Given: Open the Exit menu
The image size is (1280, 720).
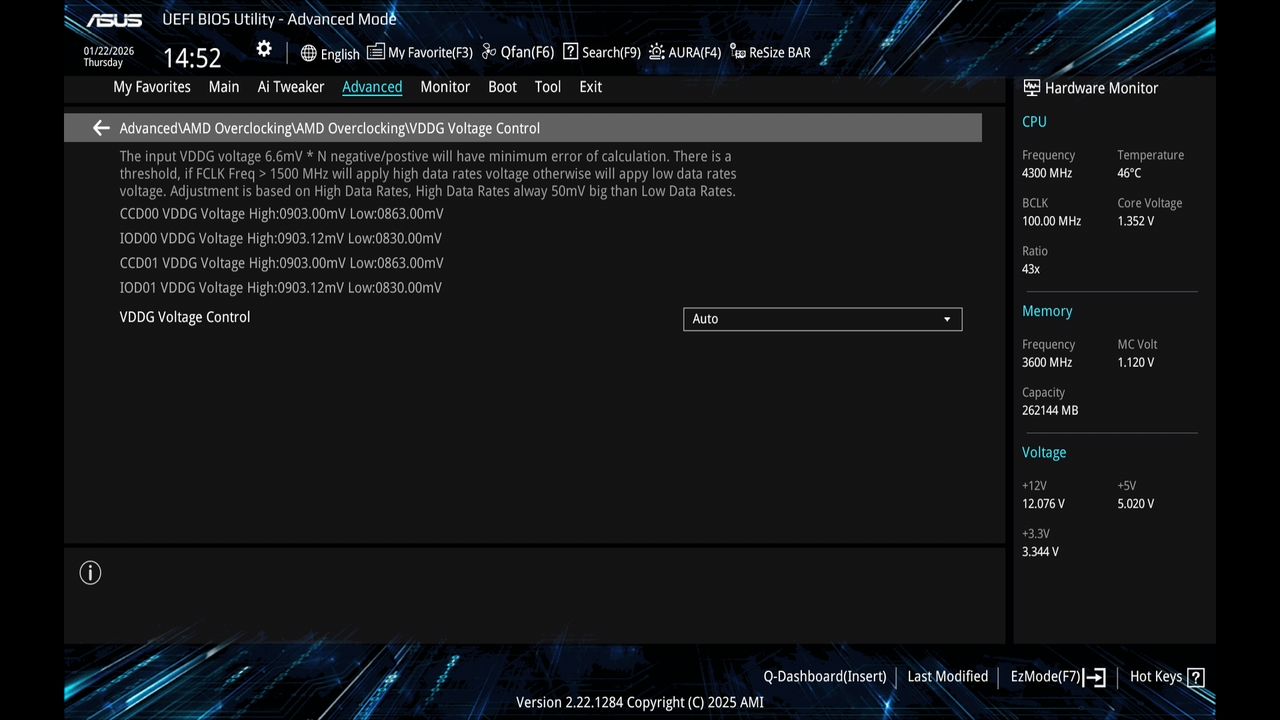Looking at the screenshot, I should (590, 87).
